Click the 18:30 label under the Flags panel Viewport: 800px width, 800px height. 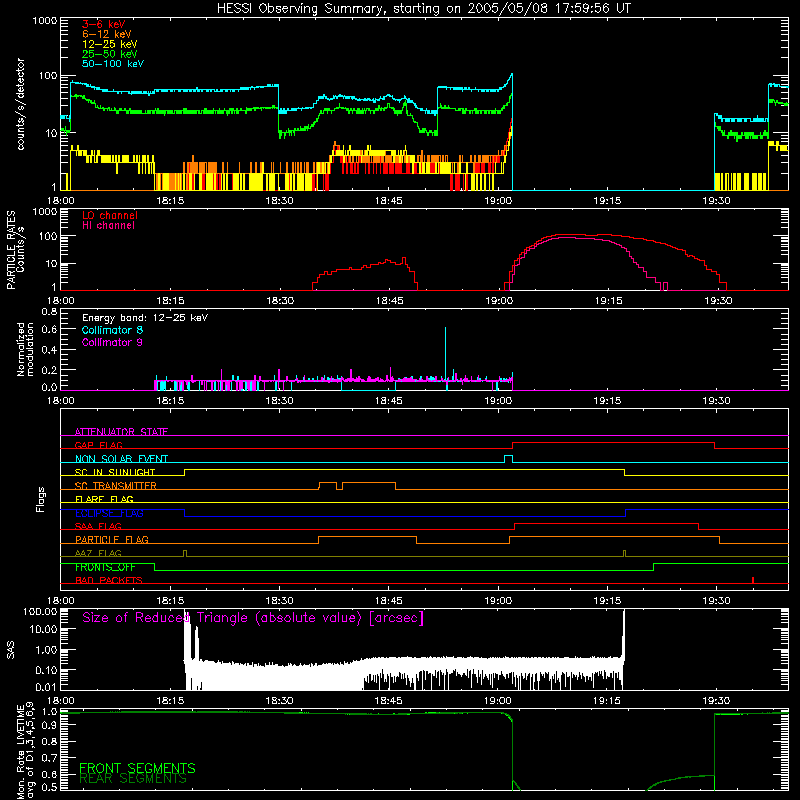coord(280,601)
